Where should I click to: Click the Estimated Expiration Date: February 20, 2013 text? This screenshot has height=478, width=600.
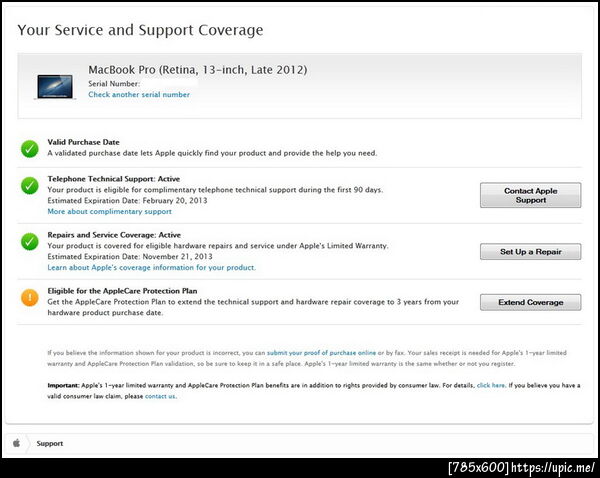[127, 201]
